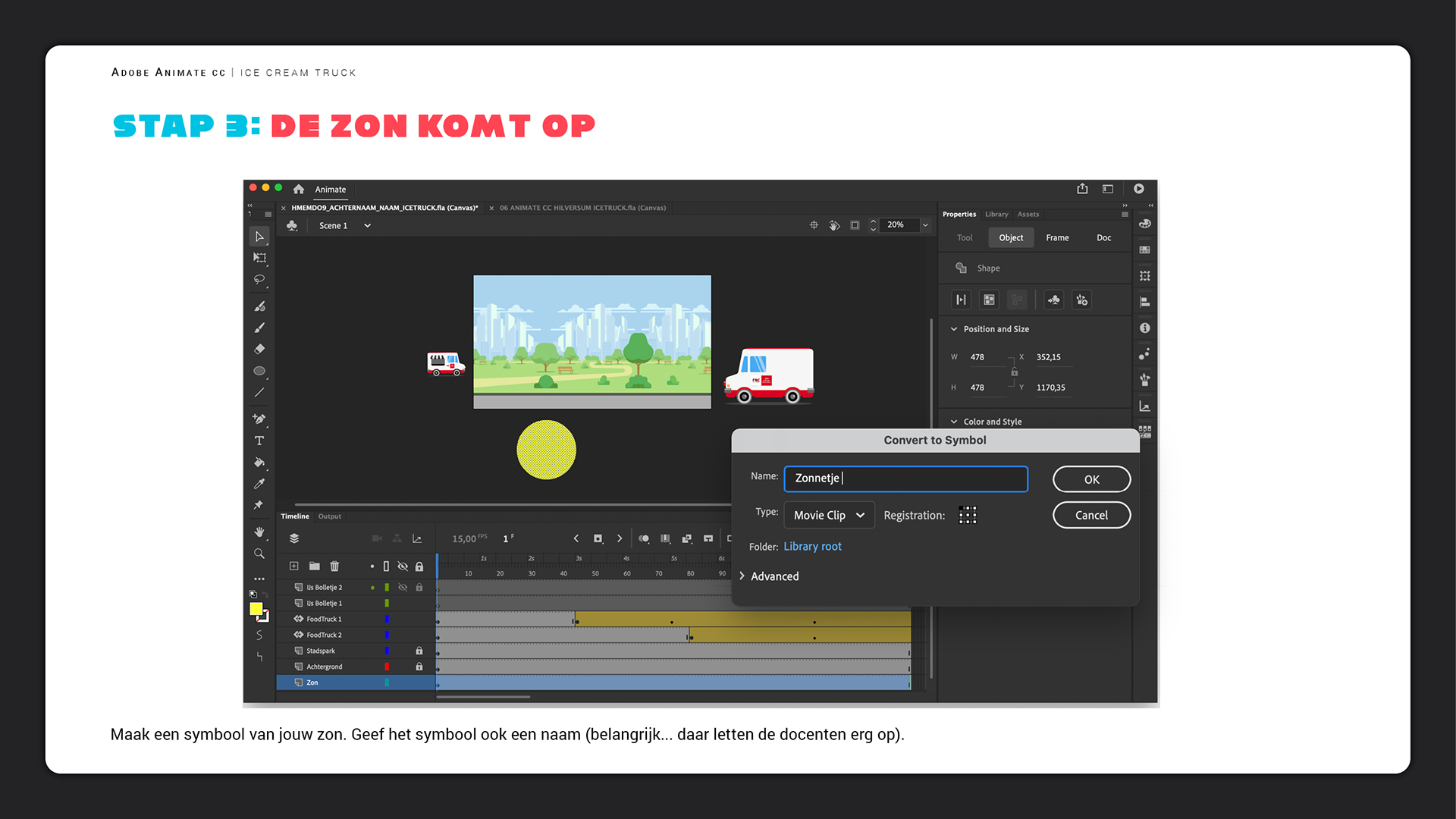Open the Type dropdown showing Movie Clip
Image resolution: width=1456 pixels, height=819 pixels.
point(829,515)
